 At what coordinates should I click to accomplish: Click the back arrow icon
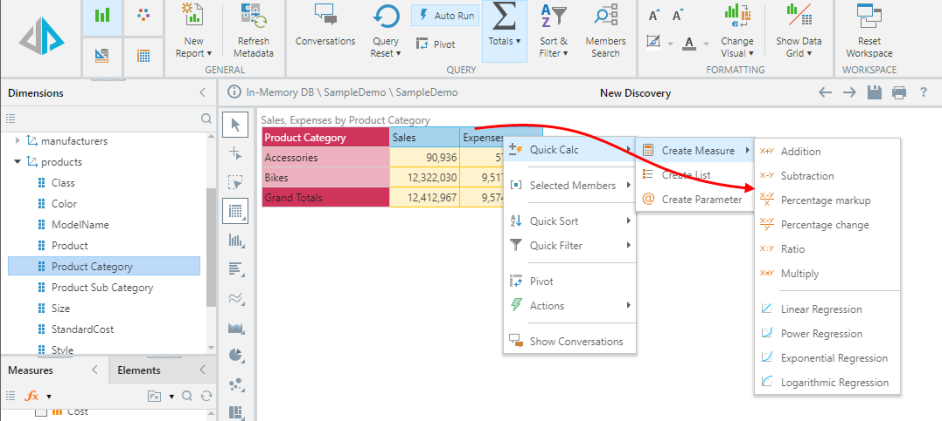[x=825, y=92]
